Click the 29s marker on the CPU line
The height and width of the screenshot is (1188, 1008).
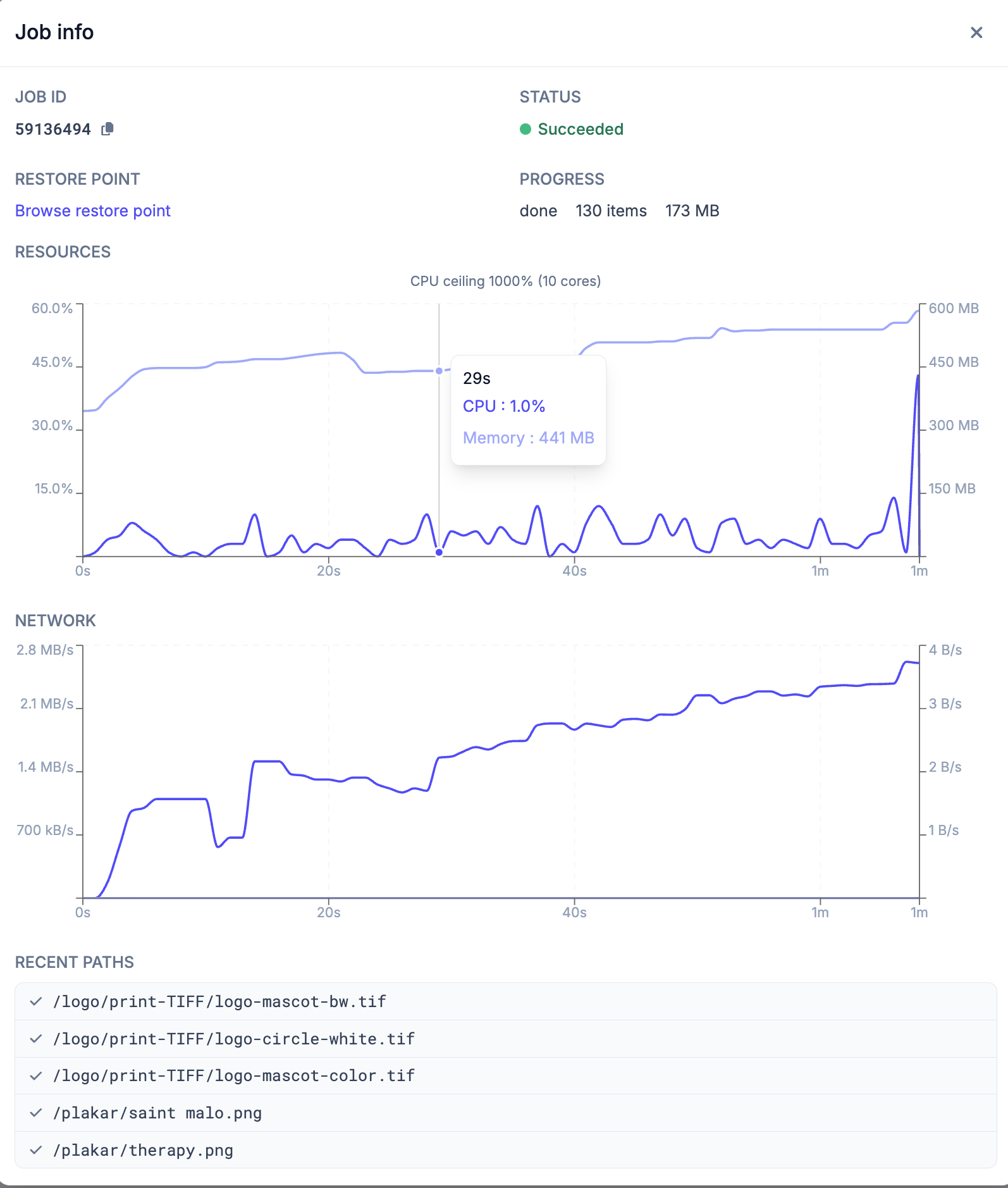click(439, 552)
